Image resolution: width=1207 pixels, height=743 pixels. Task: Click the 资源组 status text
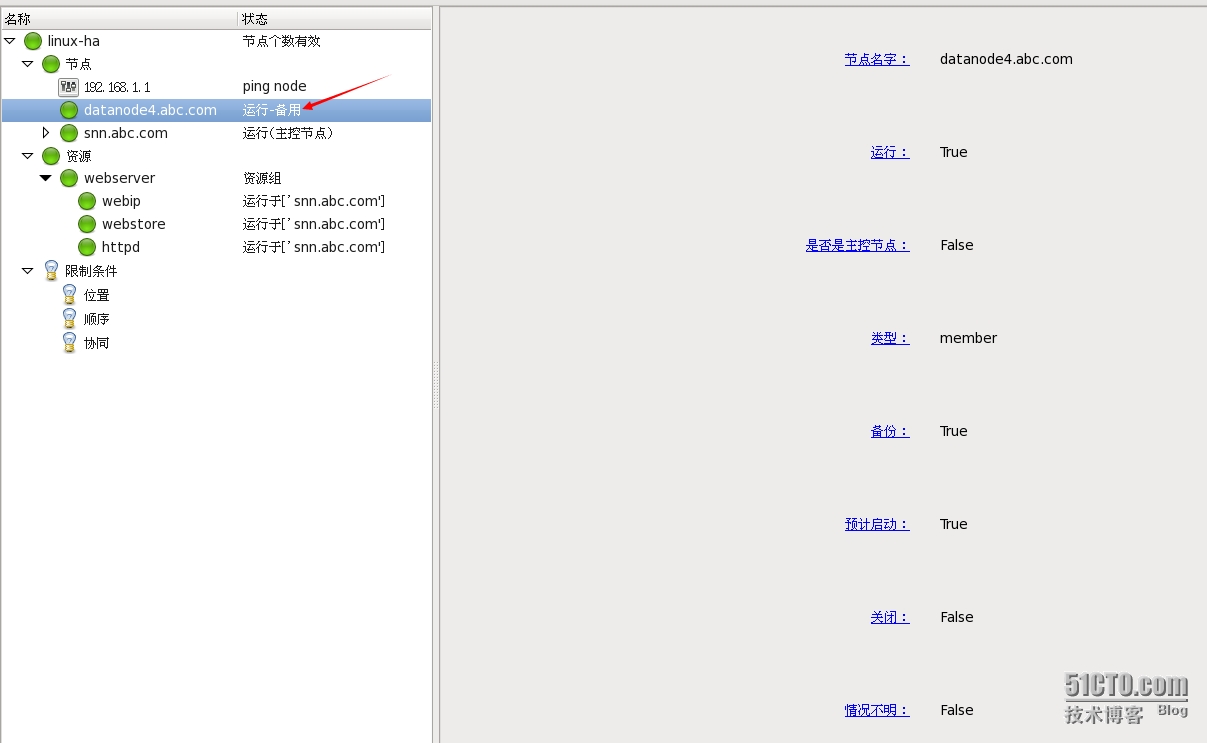coord(262,178)
